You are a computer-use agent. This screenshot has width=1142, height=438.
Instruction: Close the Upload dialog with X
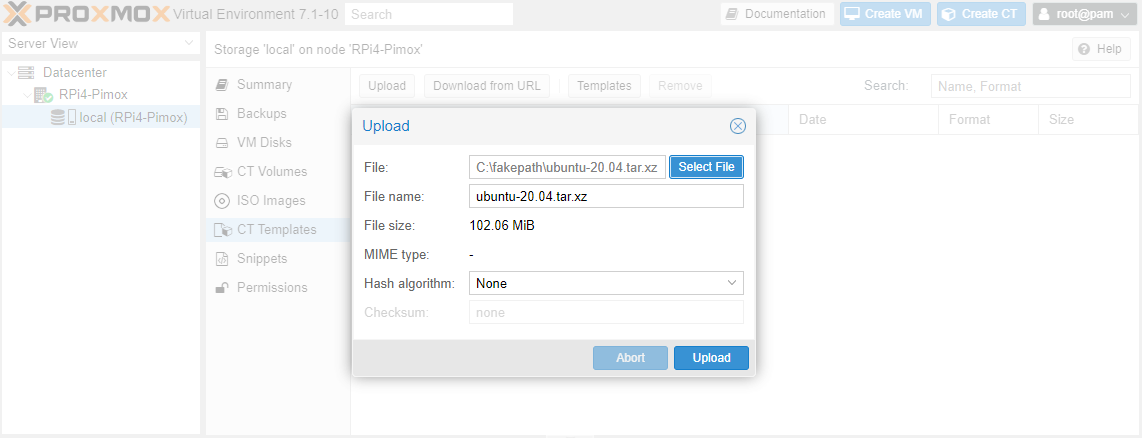tap(738, 126)
